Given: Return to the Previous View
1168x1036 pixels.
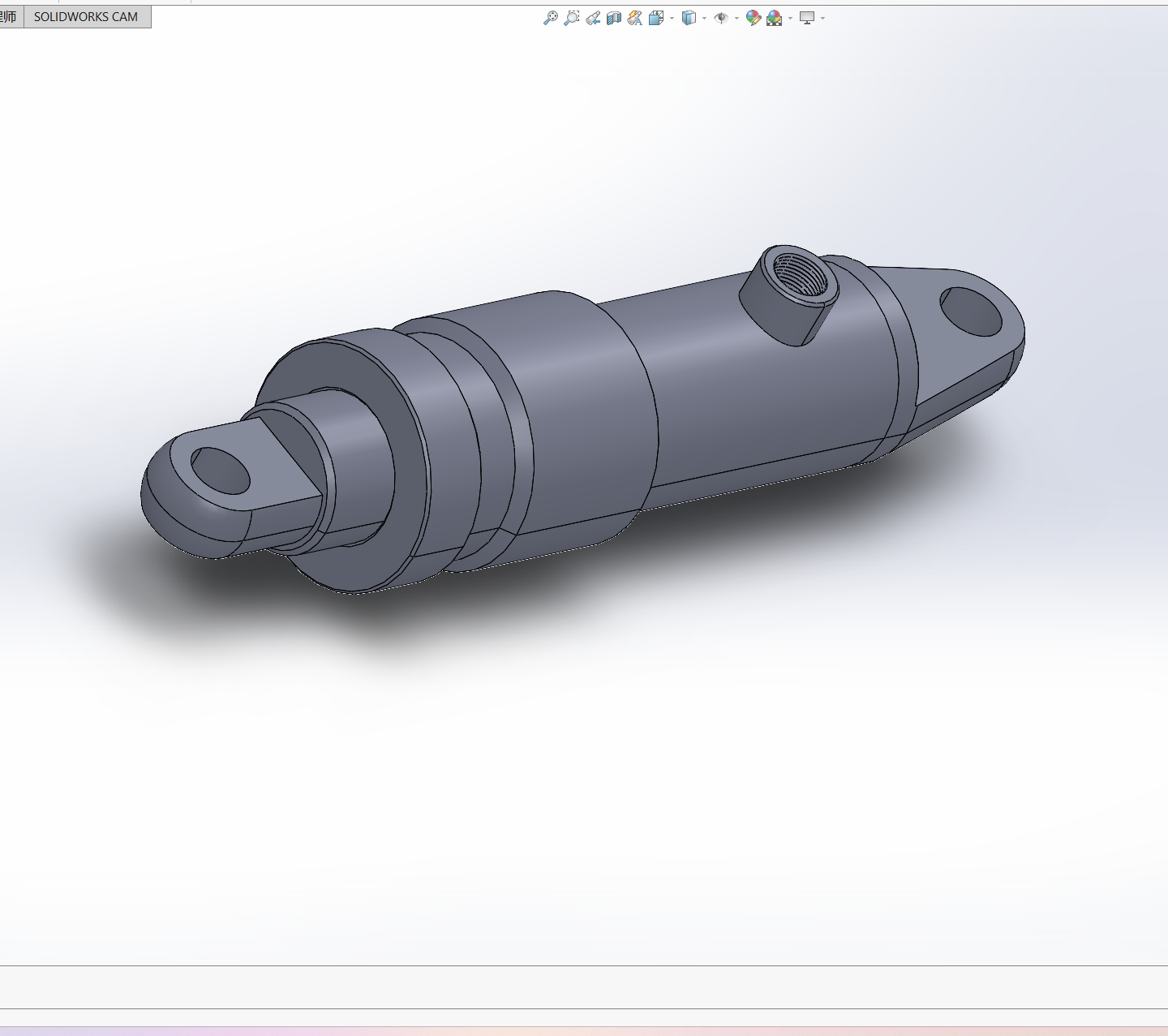Looking at the screenshot, I should 593,18.
